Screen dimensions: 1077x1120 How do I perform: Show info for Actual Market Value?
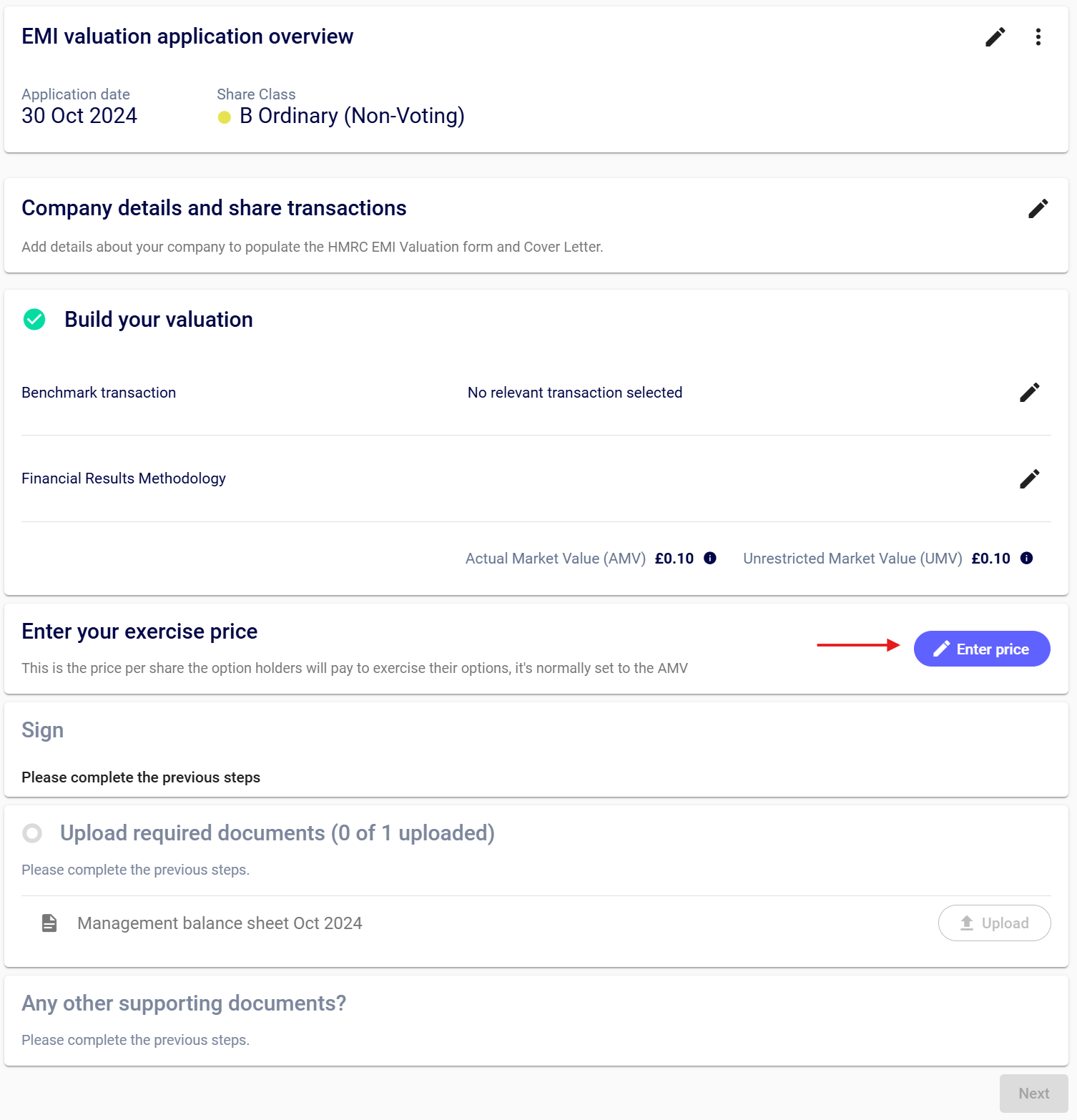tap(710, 558)
